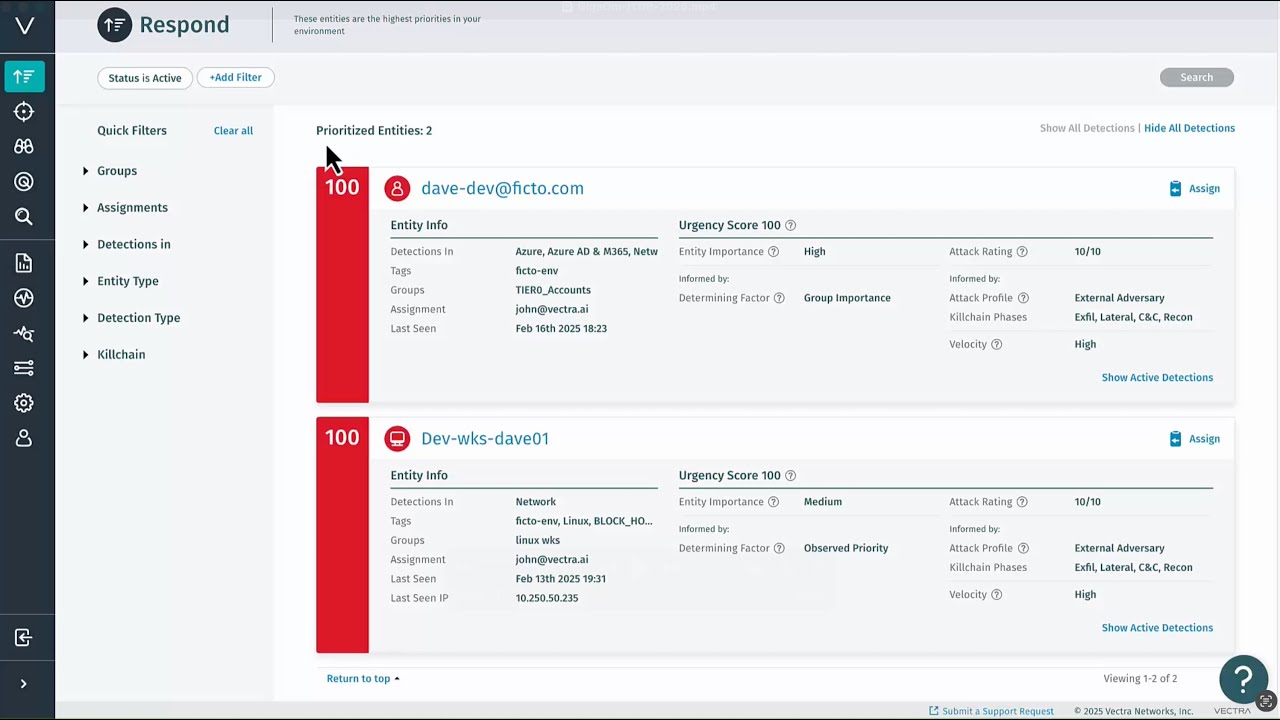
Task: Open the crosshair Hunt icon in sidebar
Action: [x=24, y=112]
